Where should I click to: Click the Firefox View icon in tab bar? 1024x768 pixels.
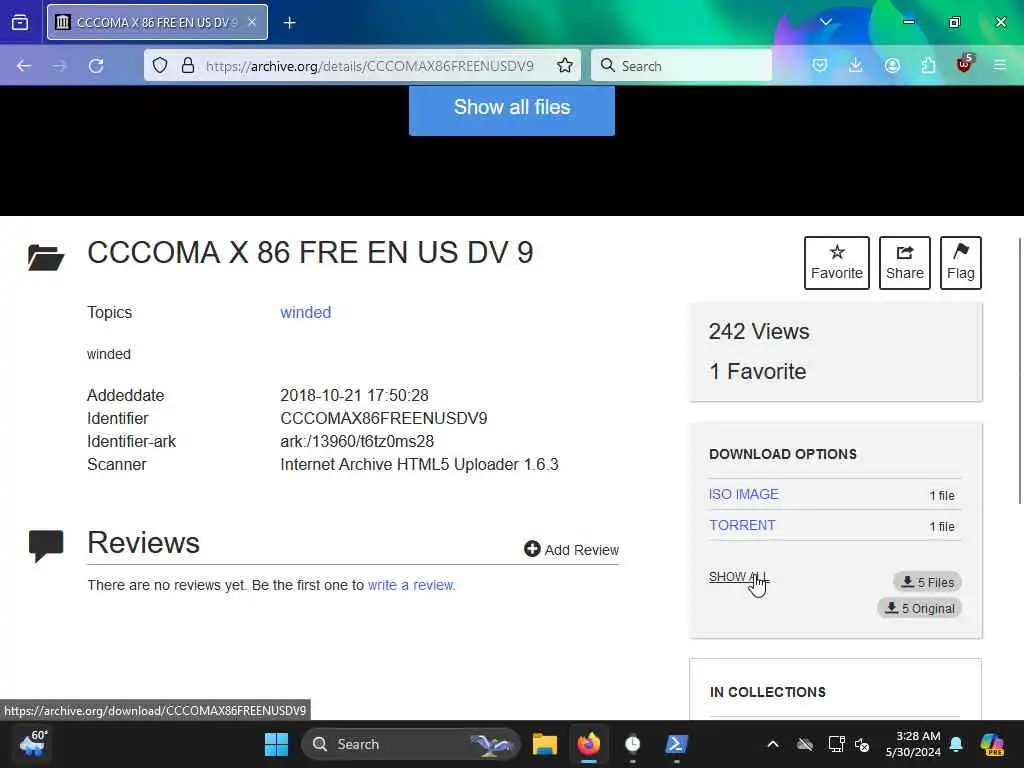20,22
